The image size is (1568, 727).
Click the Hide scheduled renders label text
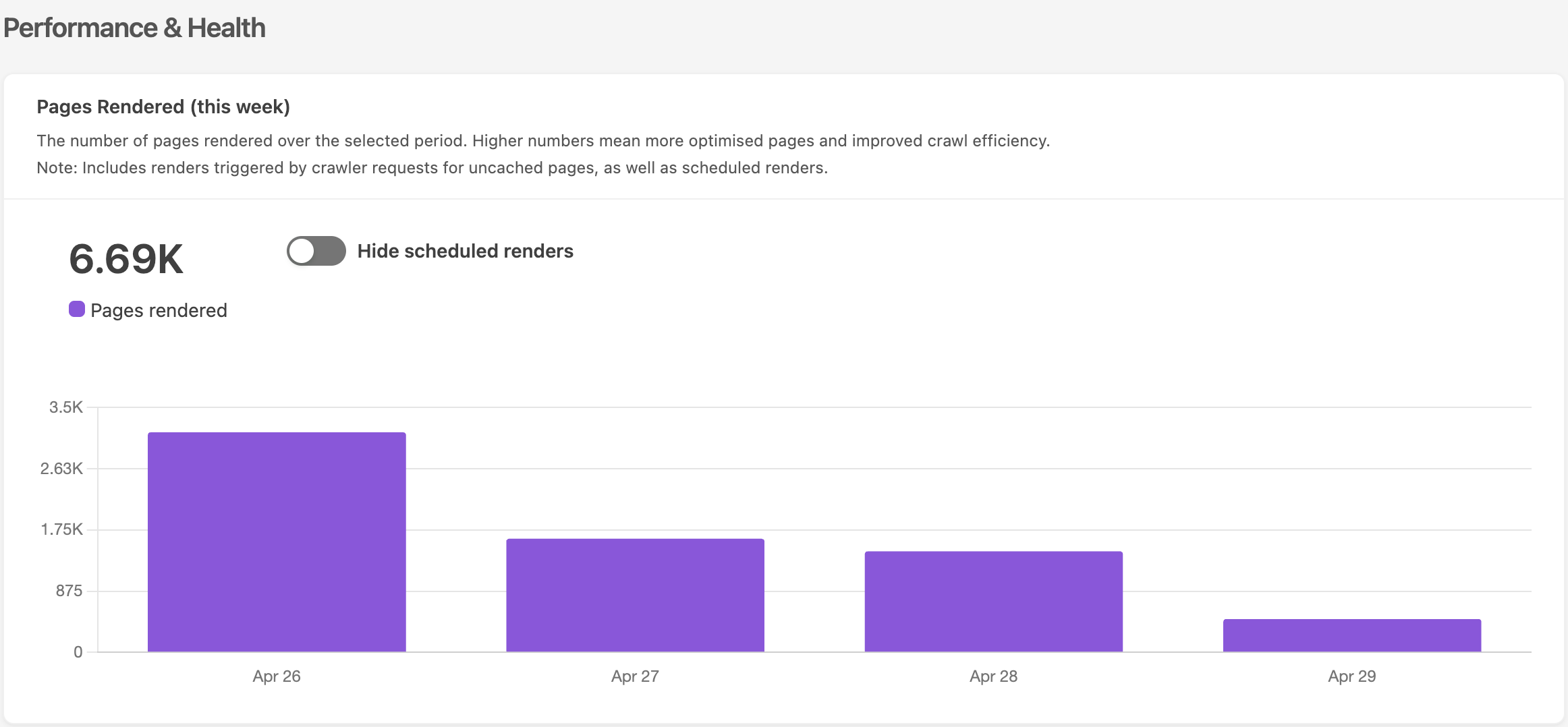pyautogui.click(x=465, y=251)
